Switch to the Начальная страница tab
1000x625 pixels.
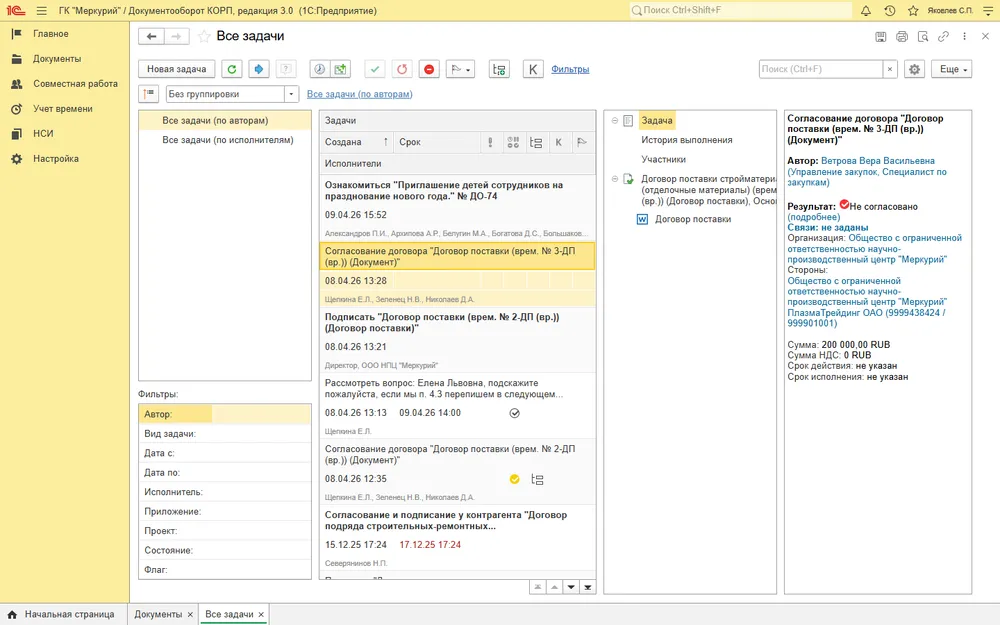point(62,614)
